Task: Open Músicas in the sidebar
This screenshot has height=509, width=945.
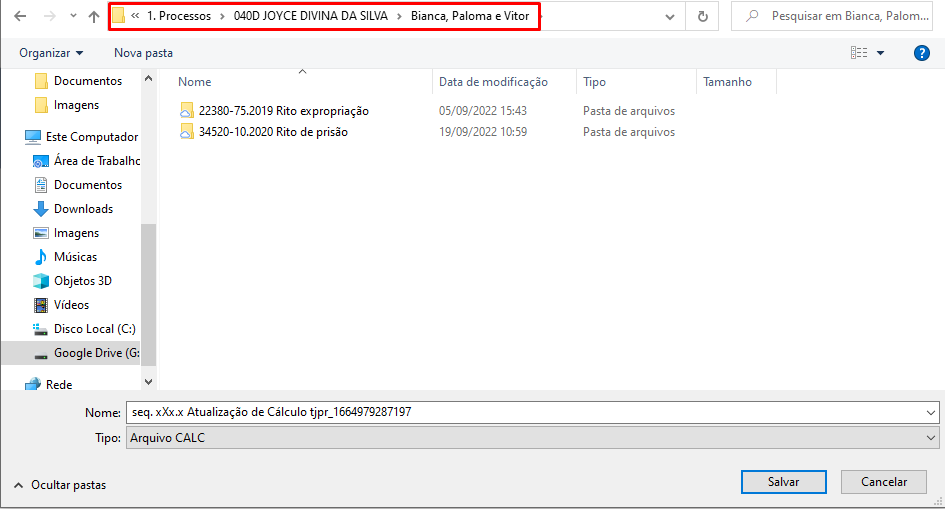Action: 75,257
